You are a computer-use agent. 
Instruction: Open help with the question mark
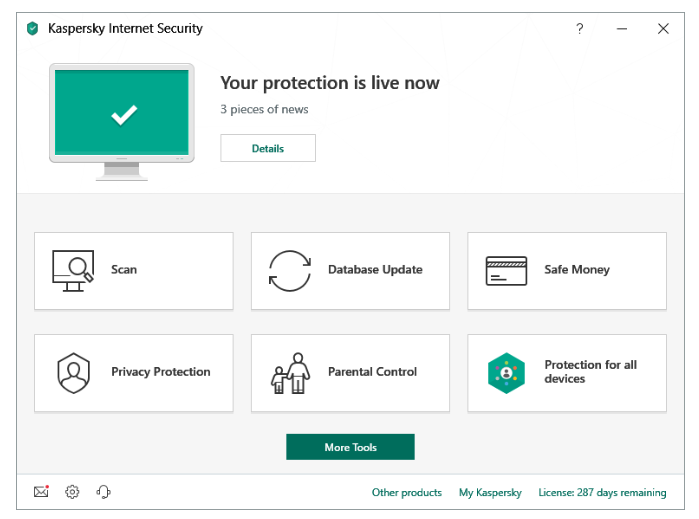pyautogui.click(x=579, y=29)
